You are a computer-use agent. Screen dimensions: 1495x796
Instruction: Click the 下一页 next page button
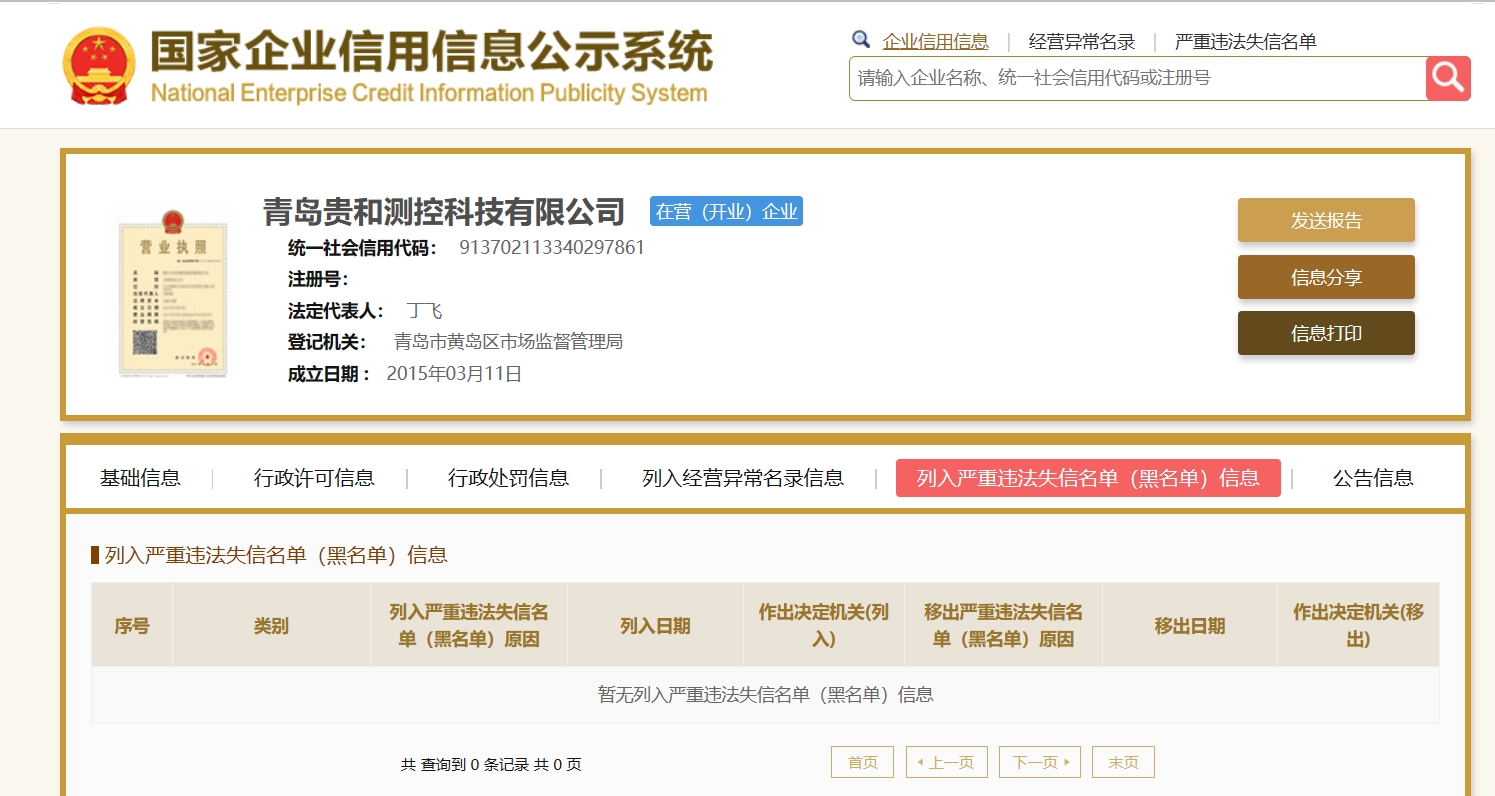(x=1040, y=762)
